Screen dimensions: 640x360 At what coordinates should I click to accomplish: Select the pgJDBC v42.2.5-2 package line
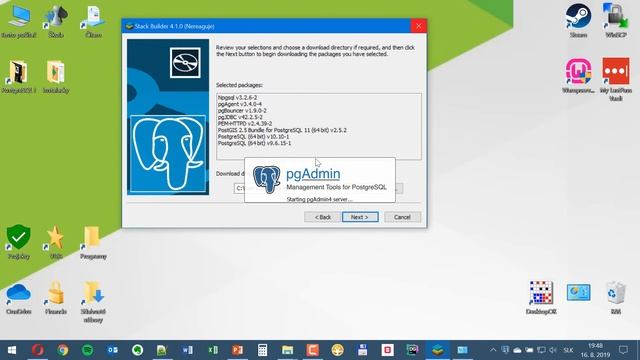(x=240, y=117)
